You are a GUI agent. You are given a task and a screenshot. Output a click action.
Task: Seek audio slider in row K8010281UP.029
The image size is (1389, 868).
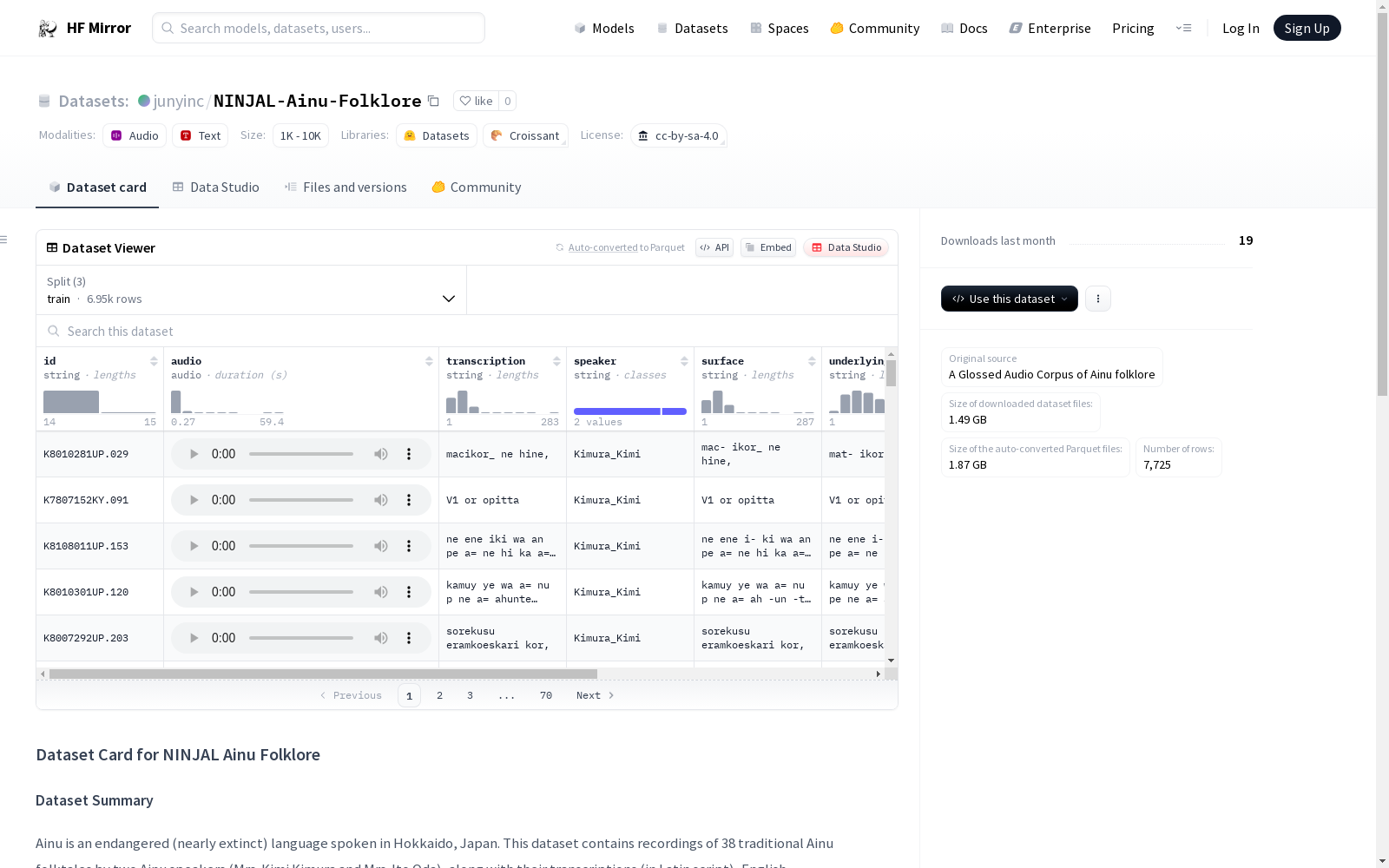pyautogui.click(x=301, y=454)
